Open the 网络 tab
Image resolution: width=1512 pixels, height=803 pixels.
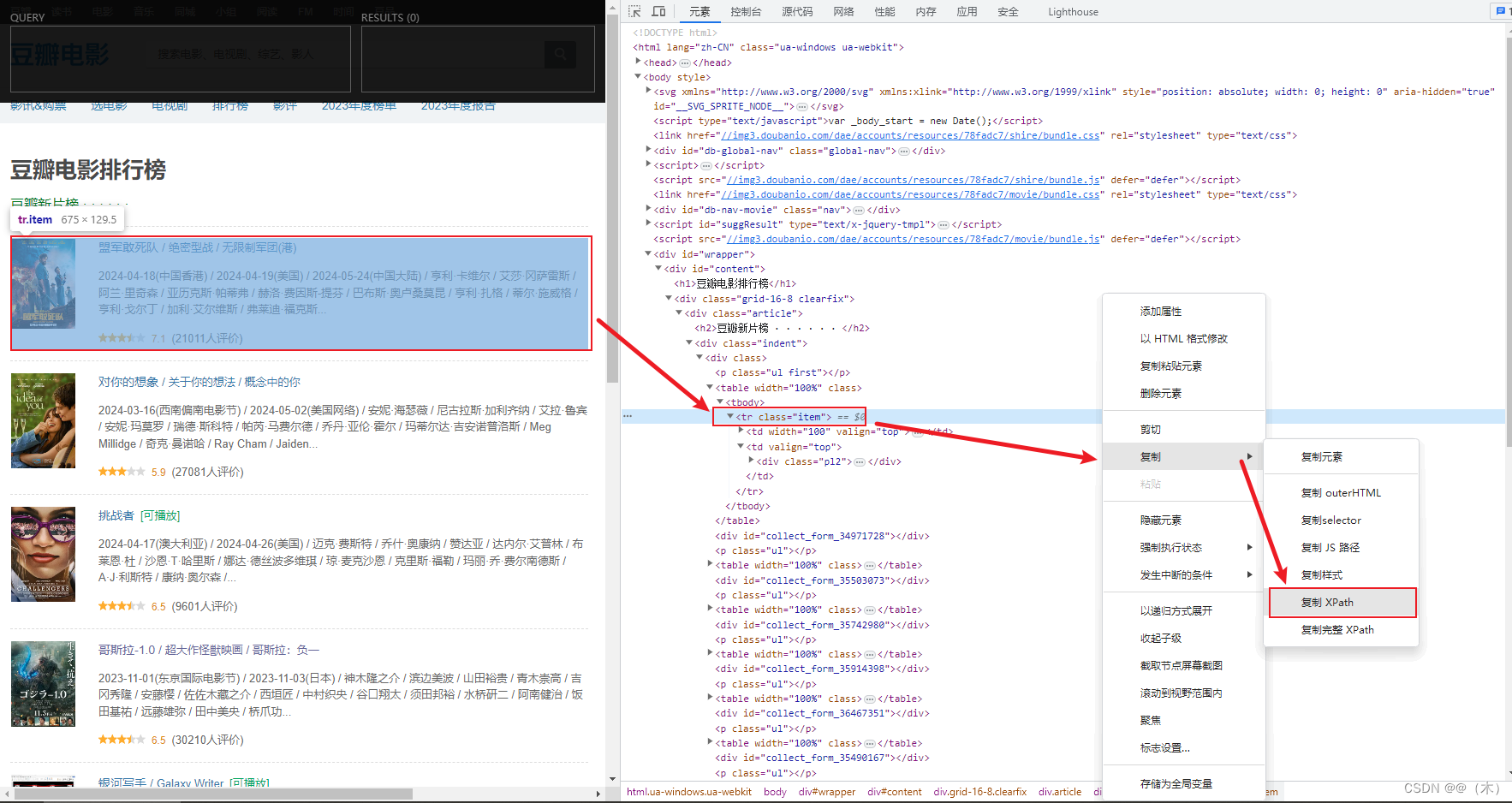click(843, 12)
